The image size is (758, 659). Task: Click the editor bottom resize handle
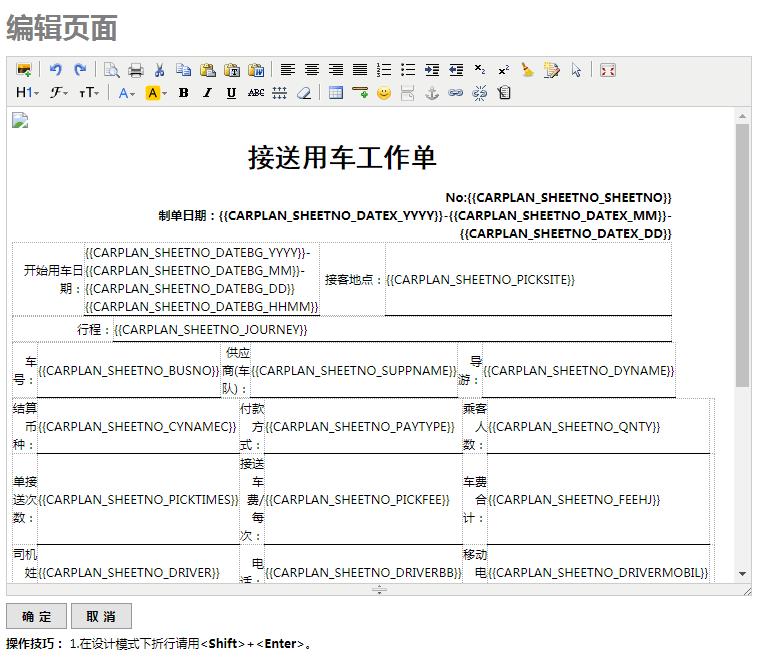[x=379, y=589]
